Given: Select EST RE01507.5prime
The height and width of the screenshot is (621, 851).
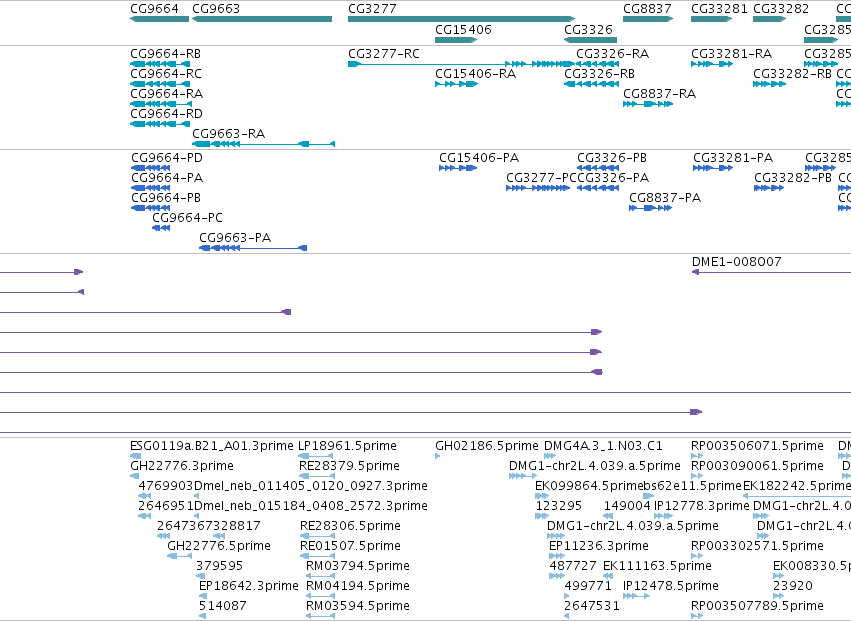Looking at the screenshot, I should (317, 556).
